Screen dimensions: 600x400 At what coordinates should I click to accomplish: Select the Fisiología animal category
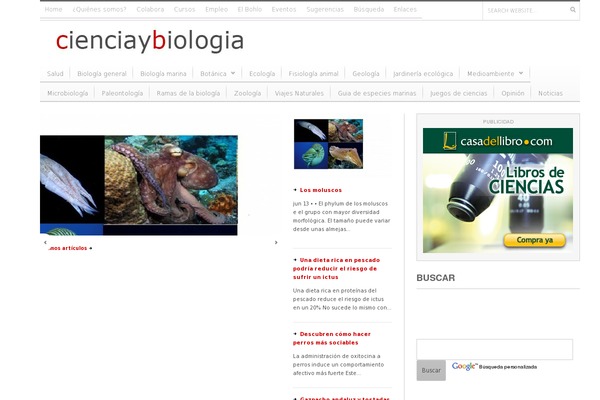pyautogui.click(x=313, y=73)
